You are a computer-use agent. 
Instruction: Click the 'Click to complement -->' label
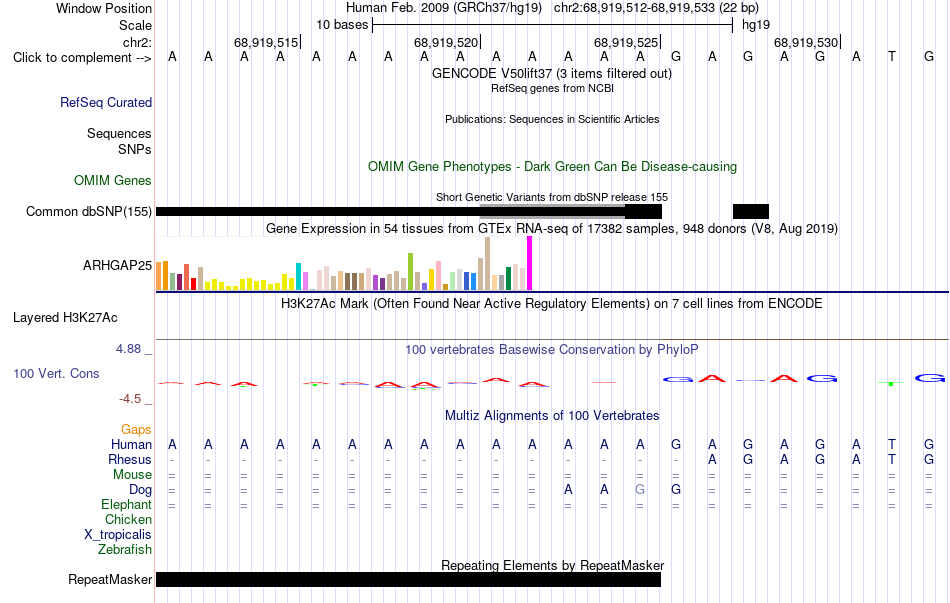(82, 58)
